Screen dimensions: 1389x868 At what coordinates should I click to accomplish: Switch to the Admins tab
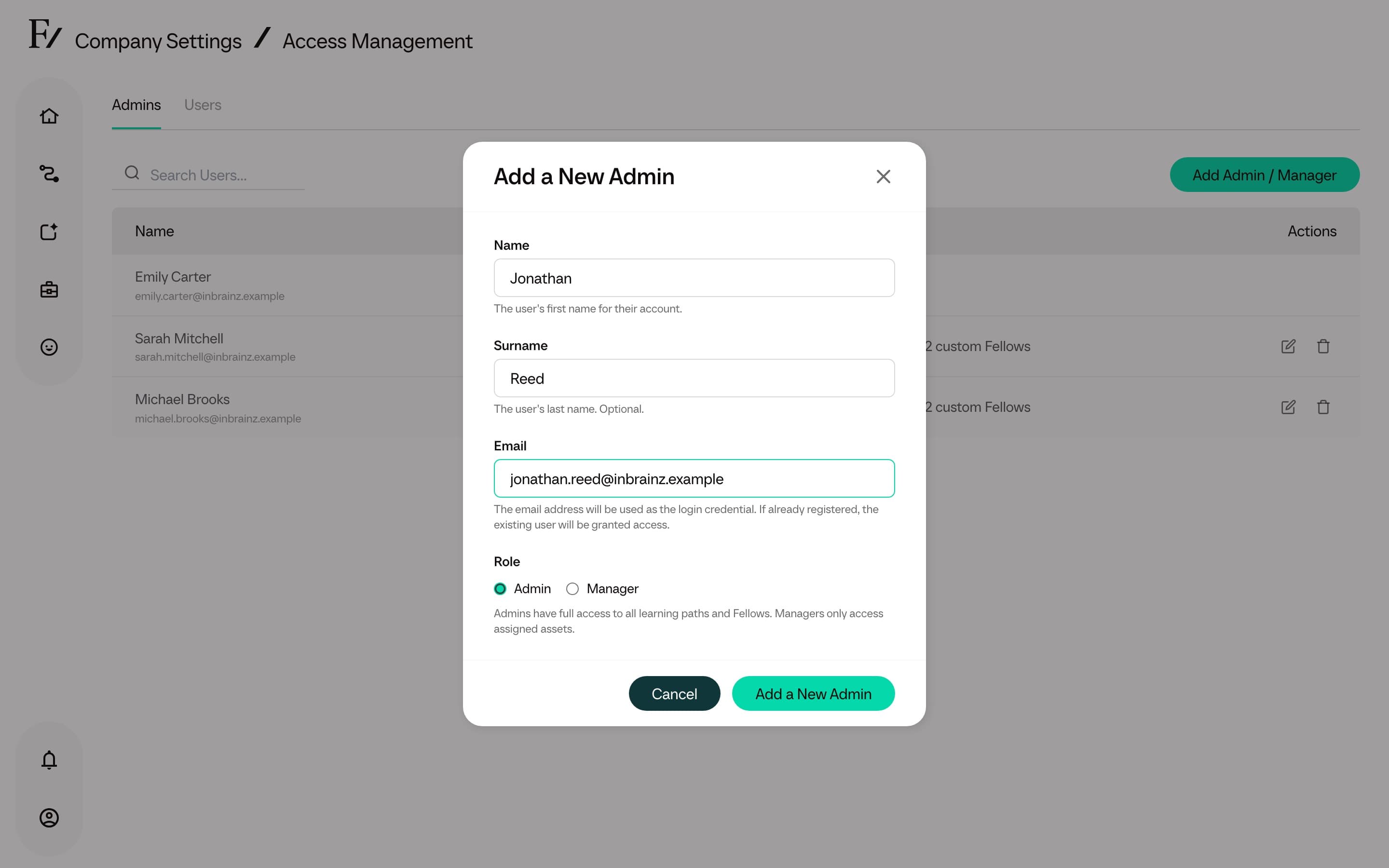[136, 105]
